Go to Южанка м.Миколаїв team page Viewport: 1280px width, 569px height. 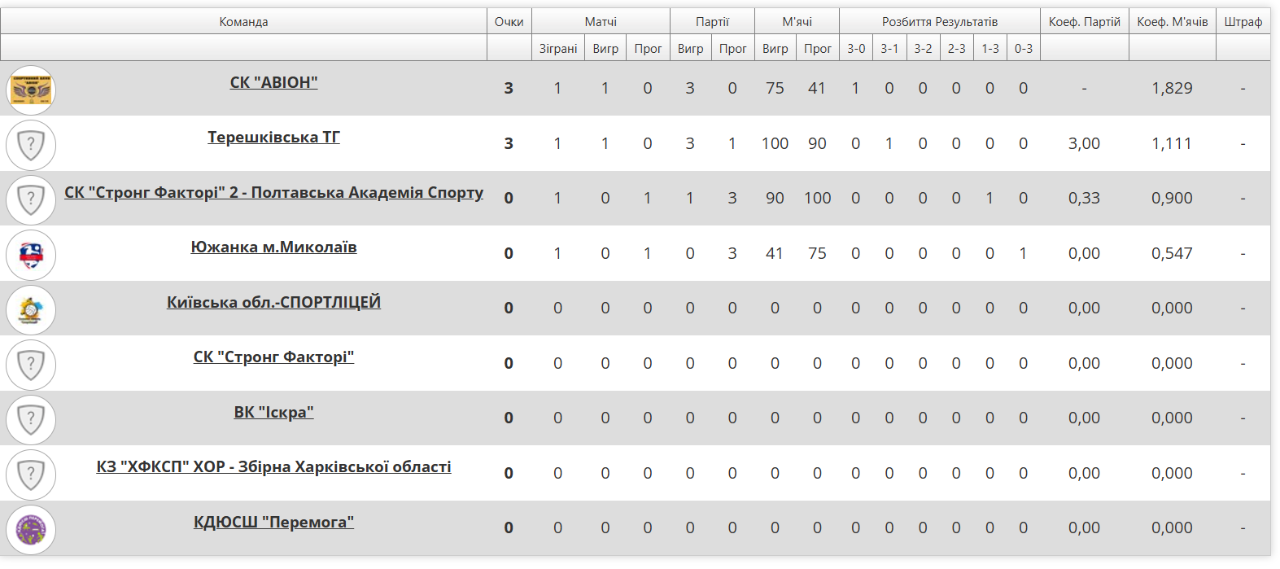pyautogui.click(x=273, y=248)
